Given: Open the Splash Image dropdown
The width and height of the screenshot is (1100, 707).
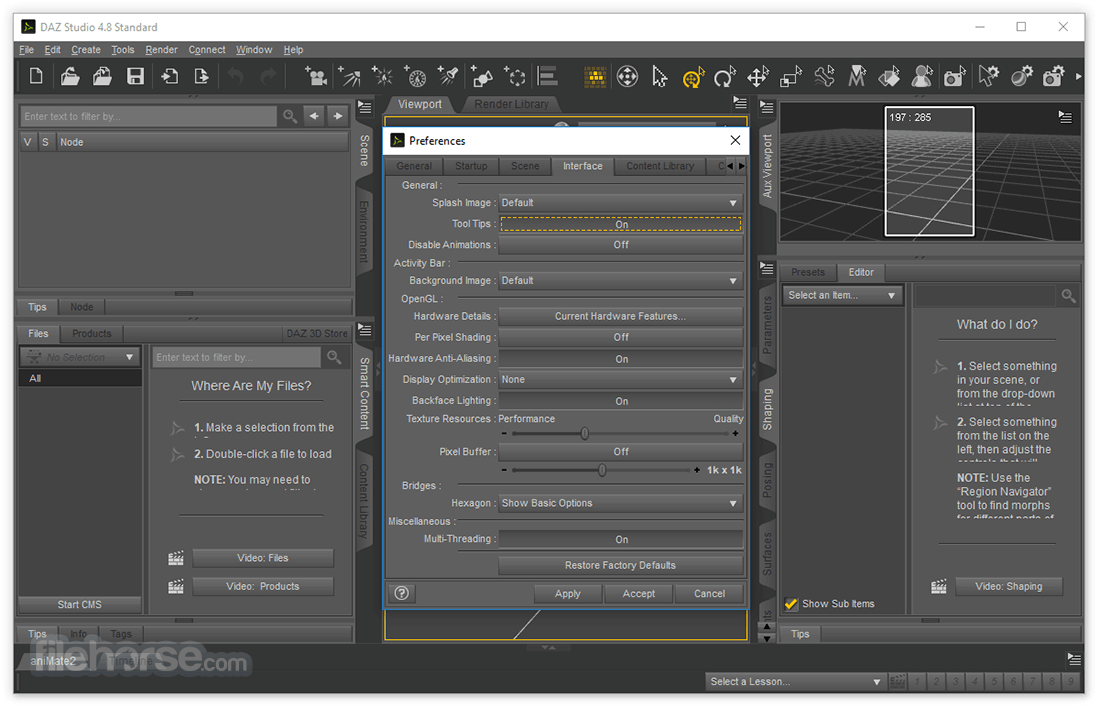Looking at the screenshot, I should (x=621, y=203).
